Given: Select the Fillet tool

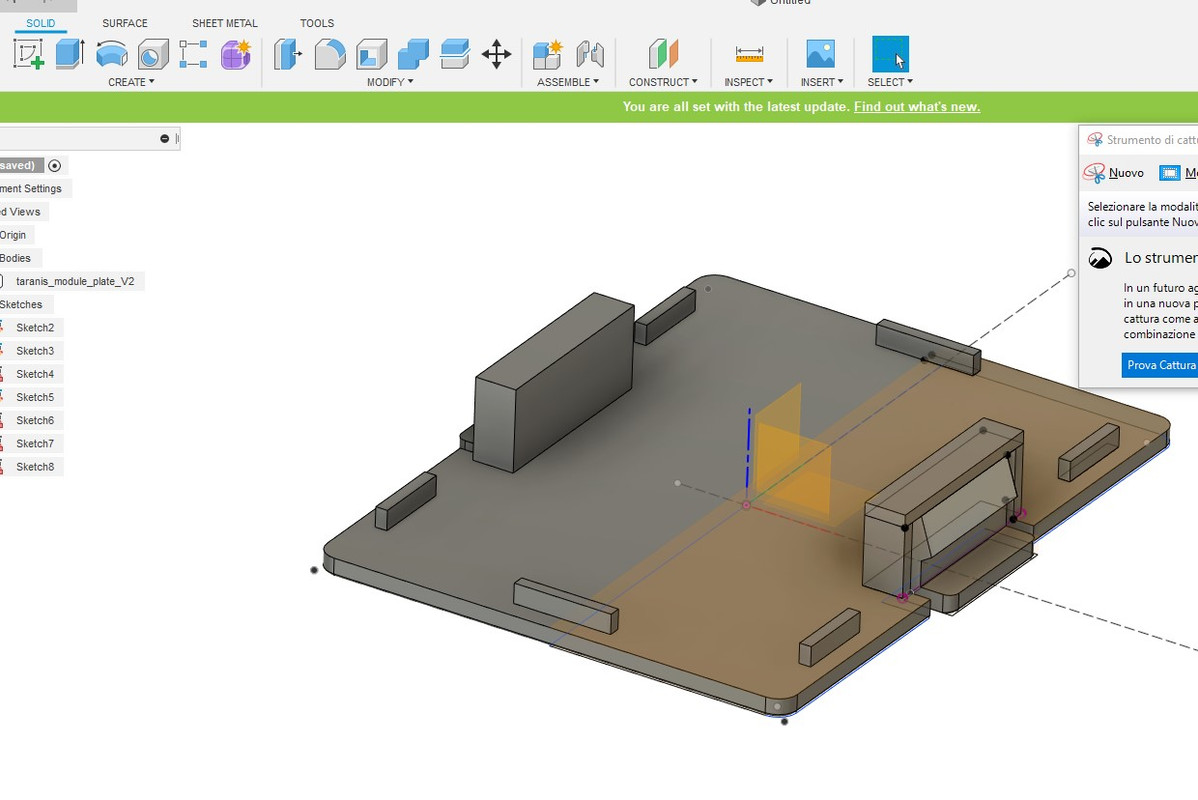Looking at the screenshot, I should (330, 54).
